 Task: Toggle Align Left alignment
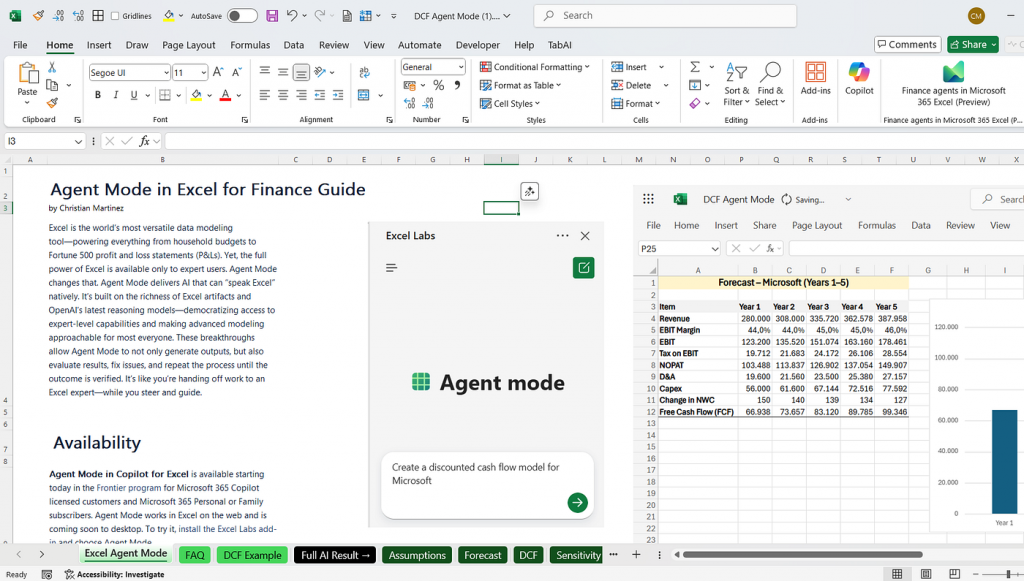pos(264,95)
